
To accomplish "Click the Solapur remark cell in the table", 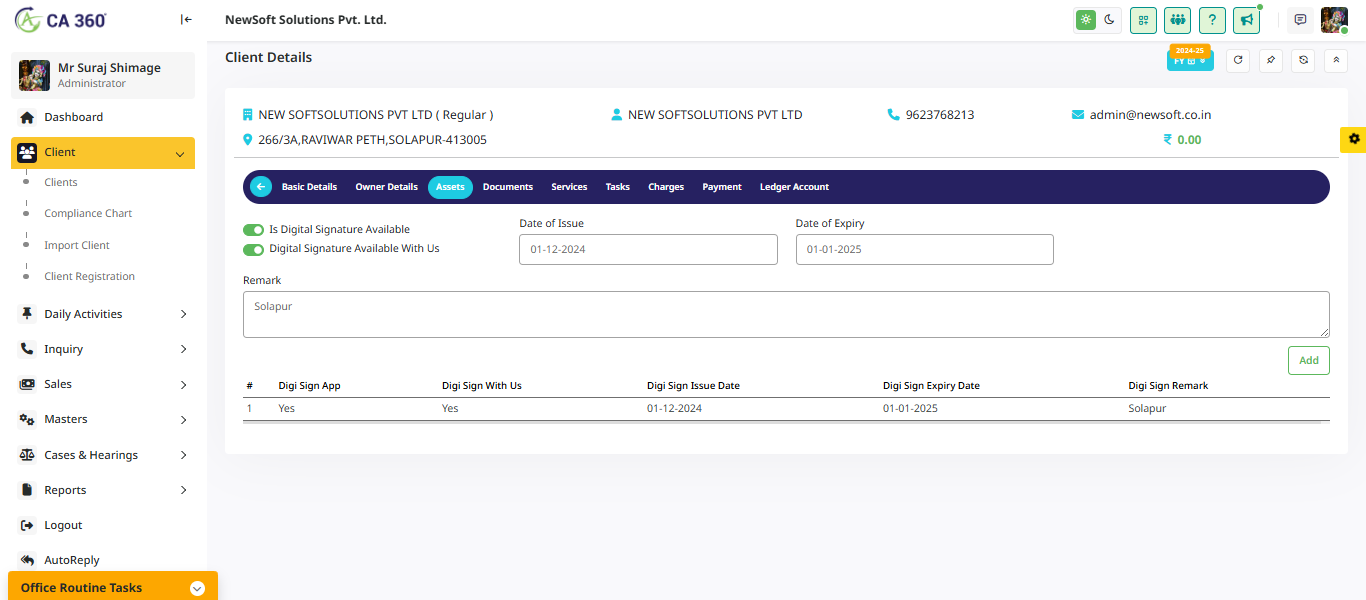I will [x=1147, y=408].
